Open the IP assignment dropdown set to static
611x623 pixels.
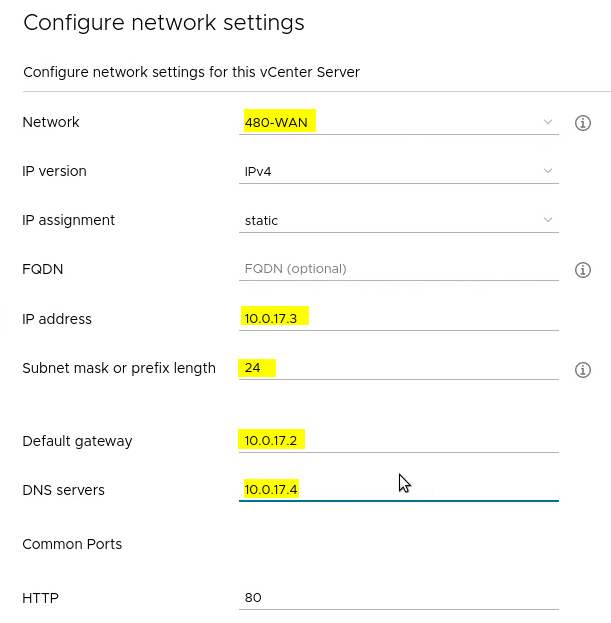(398, 220)
